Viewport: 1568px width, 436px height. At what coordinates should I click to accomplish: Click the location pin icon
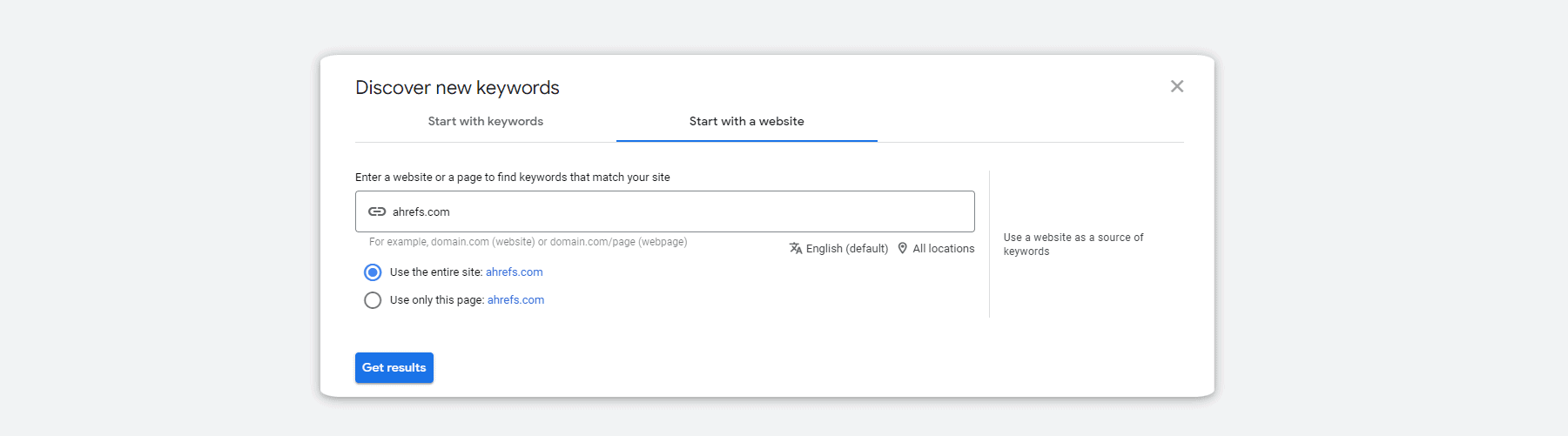[903, 248]
